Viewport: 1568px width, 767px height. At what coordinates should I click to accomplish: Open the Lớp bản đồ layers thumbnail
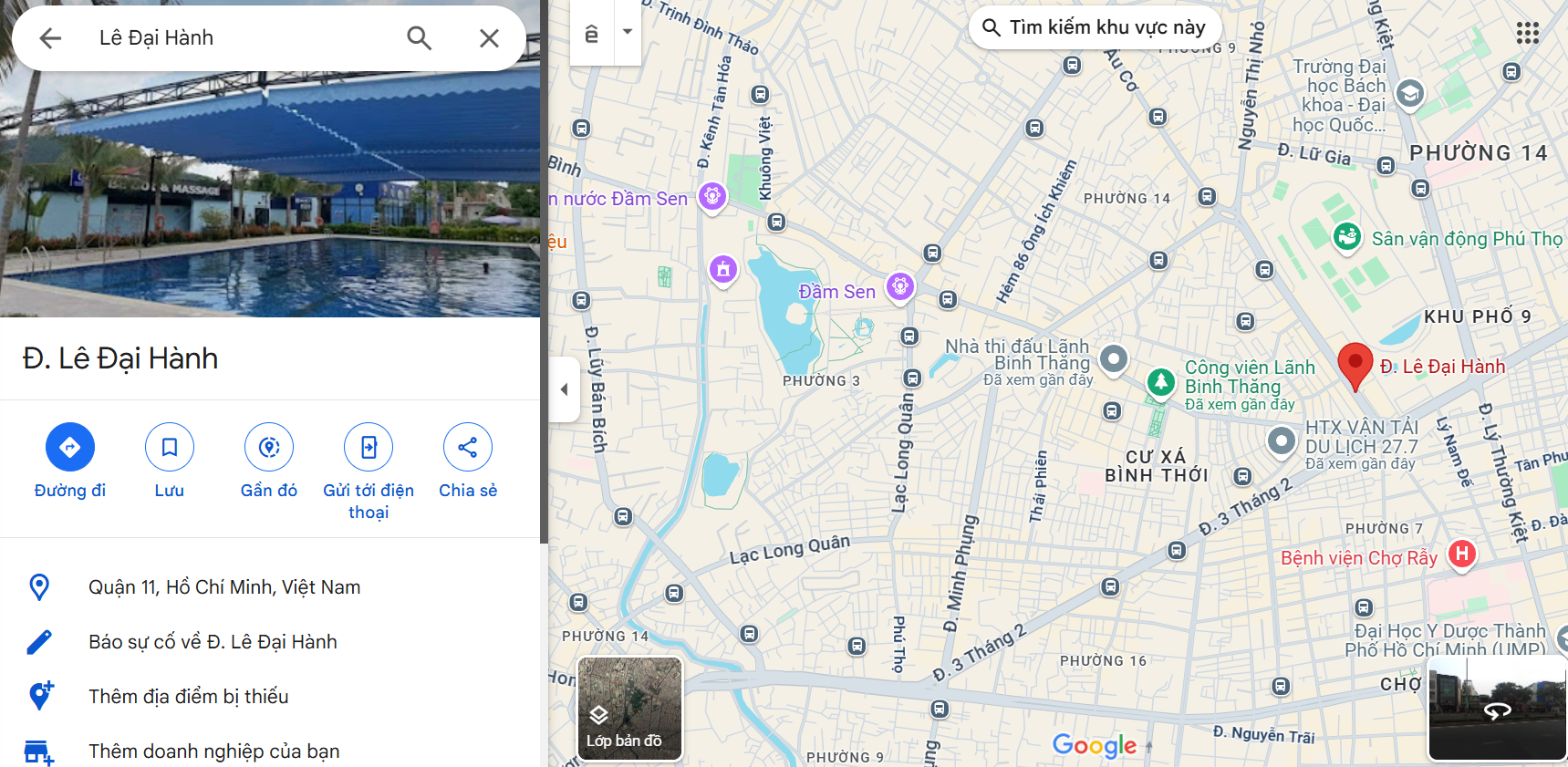[x=630, y=709]
